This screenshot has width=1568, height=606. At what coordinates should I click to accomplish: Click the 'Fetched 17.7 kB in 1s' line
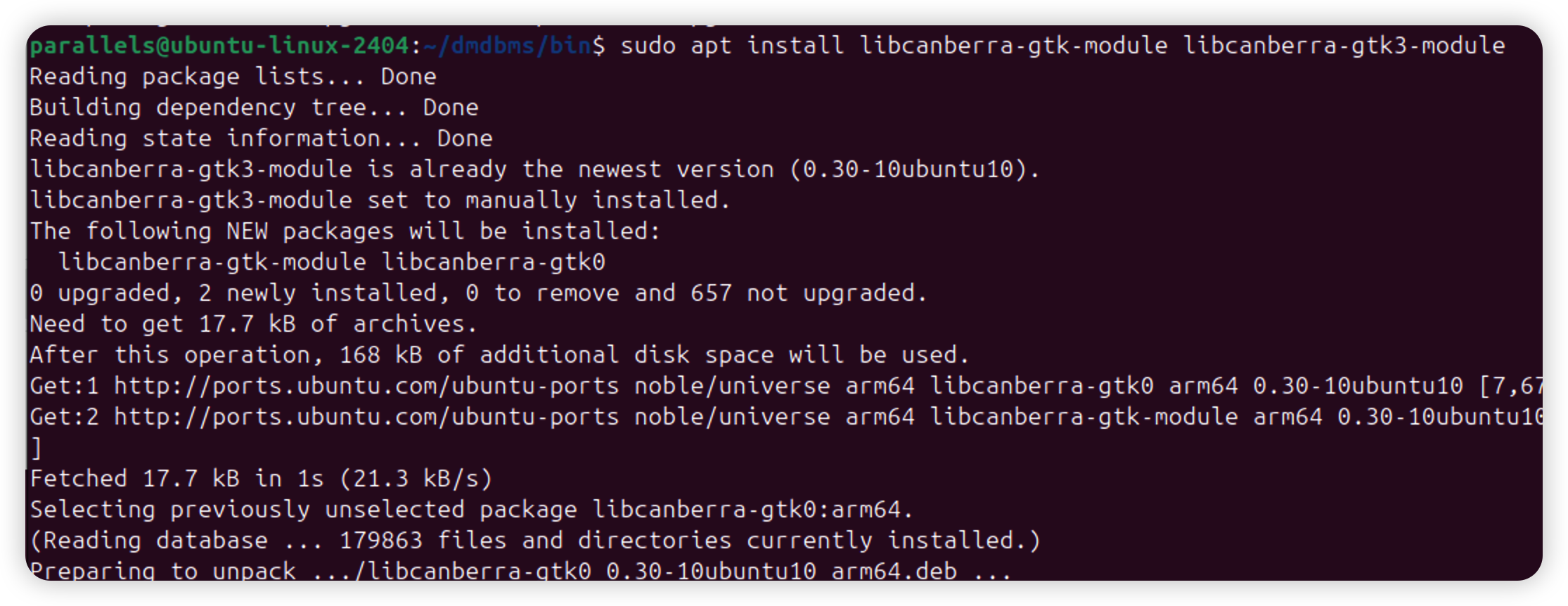pos(261,479)
